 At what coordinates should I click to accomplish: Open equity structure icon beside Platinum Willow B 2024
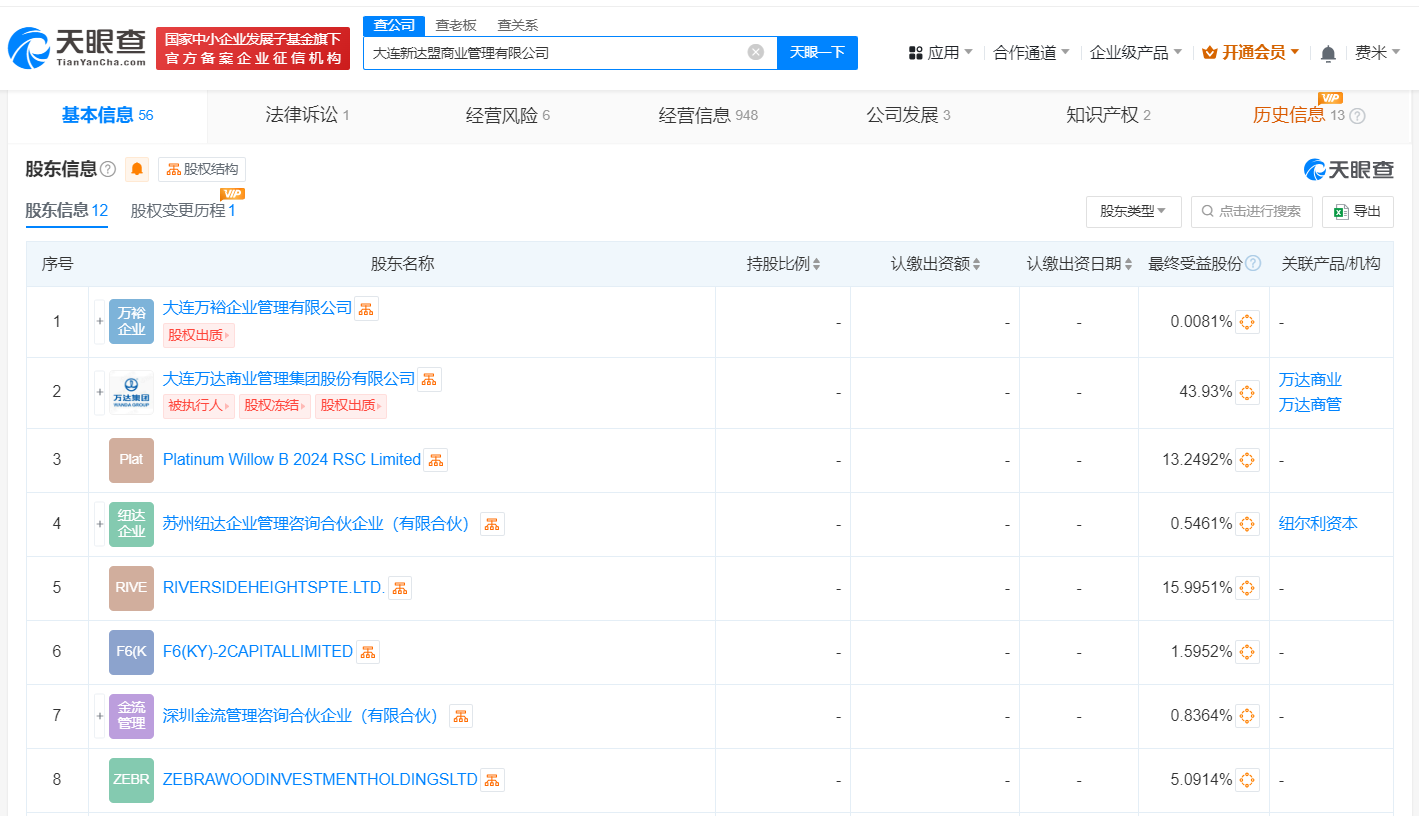435,460
